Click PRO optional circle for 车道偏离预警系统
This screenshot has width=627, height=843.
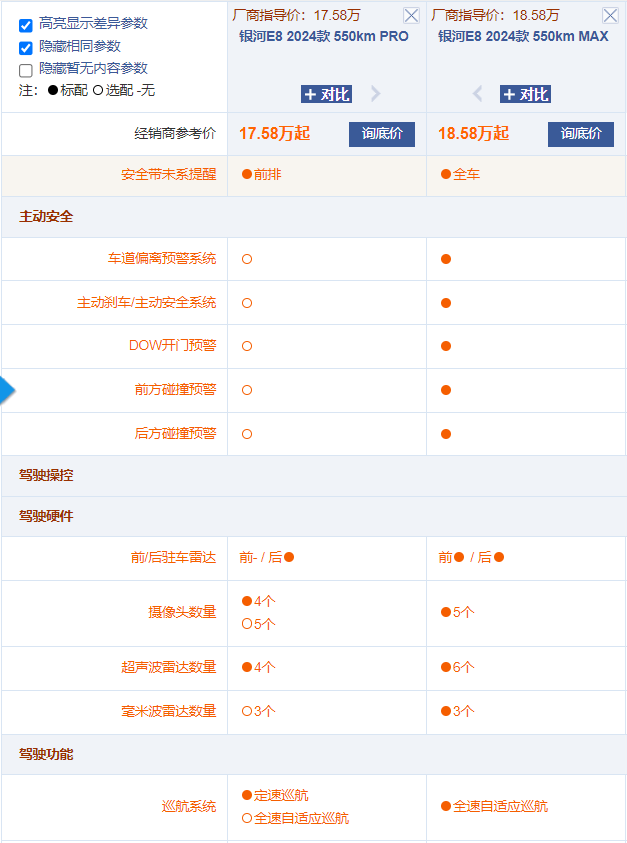247,259
